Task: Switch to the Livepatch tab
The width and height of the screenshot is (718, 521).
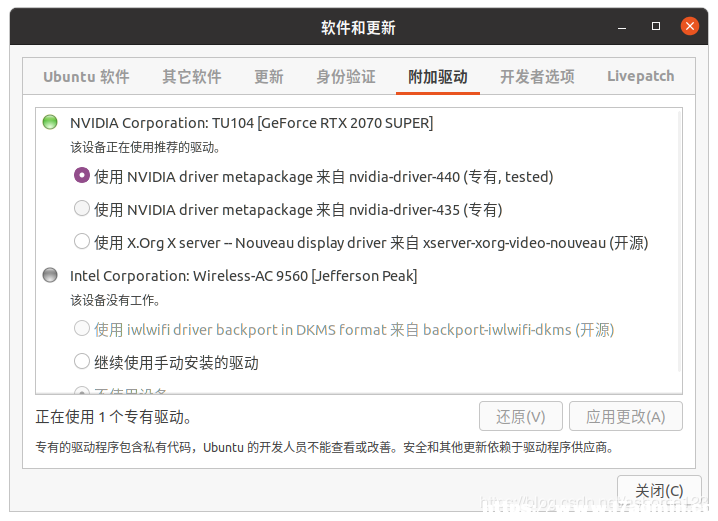Action: (640, 76)
